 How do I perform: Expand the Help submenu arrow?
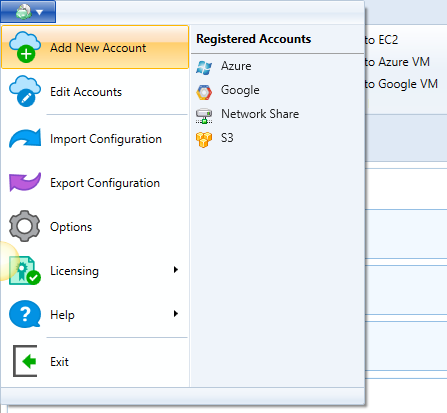tap(176, 314)
